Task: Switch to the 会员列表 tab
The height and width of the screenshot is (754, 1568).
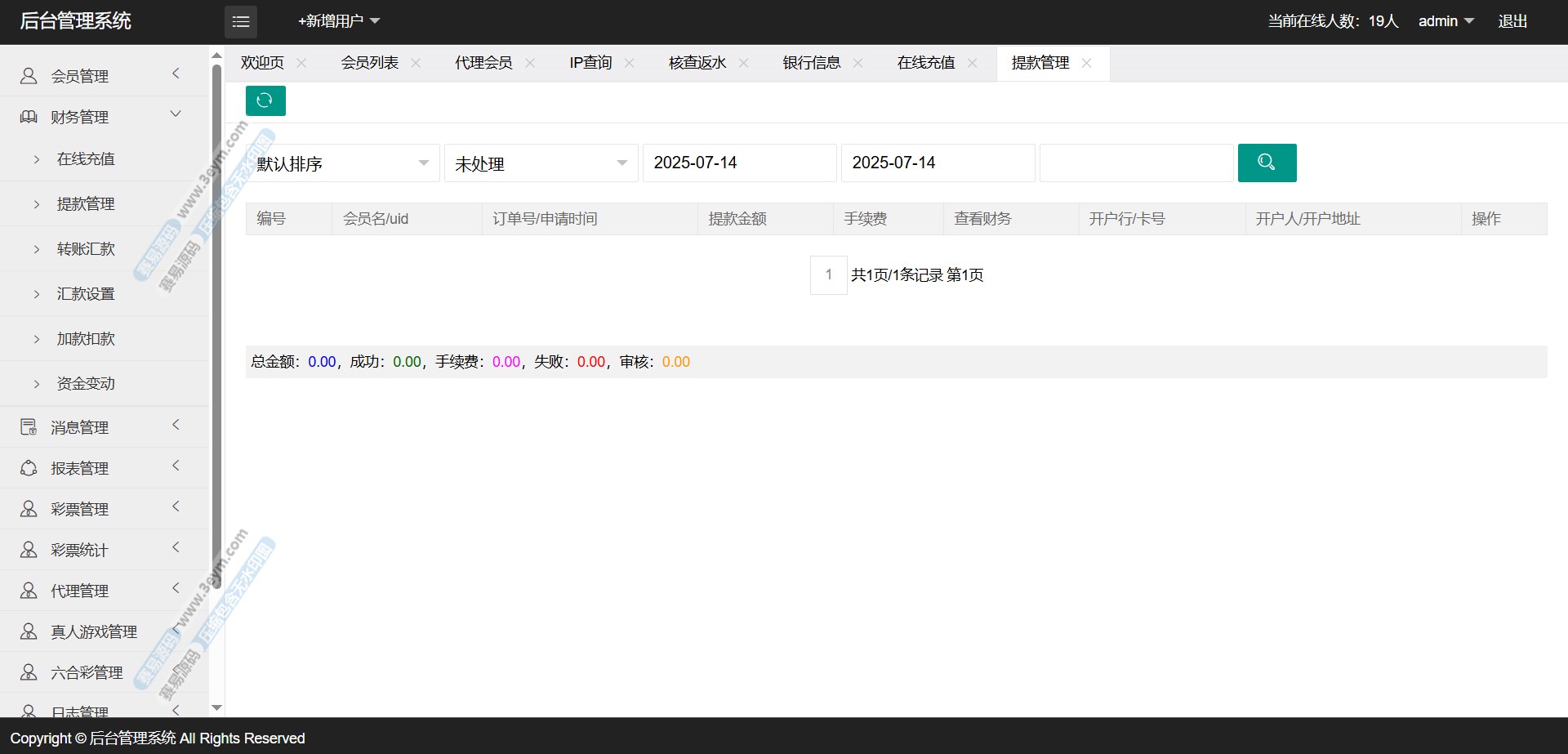Action: coord(370,63)
